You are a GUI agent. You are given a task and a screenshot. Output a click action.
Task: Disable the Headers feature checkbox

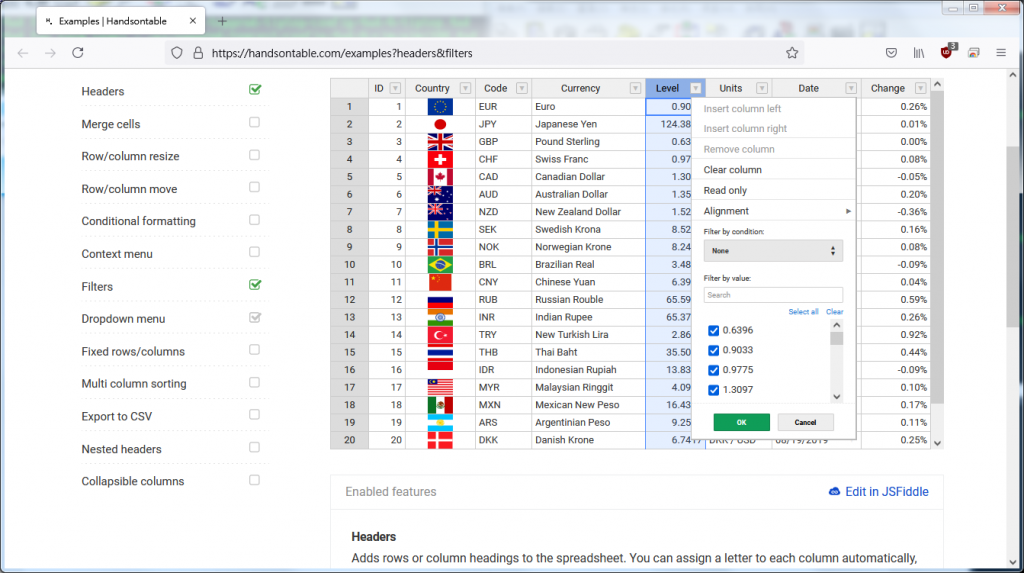tap(255, 90)
